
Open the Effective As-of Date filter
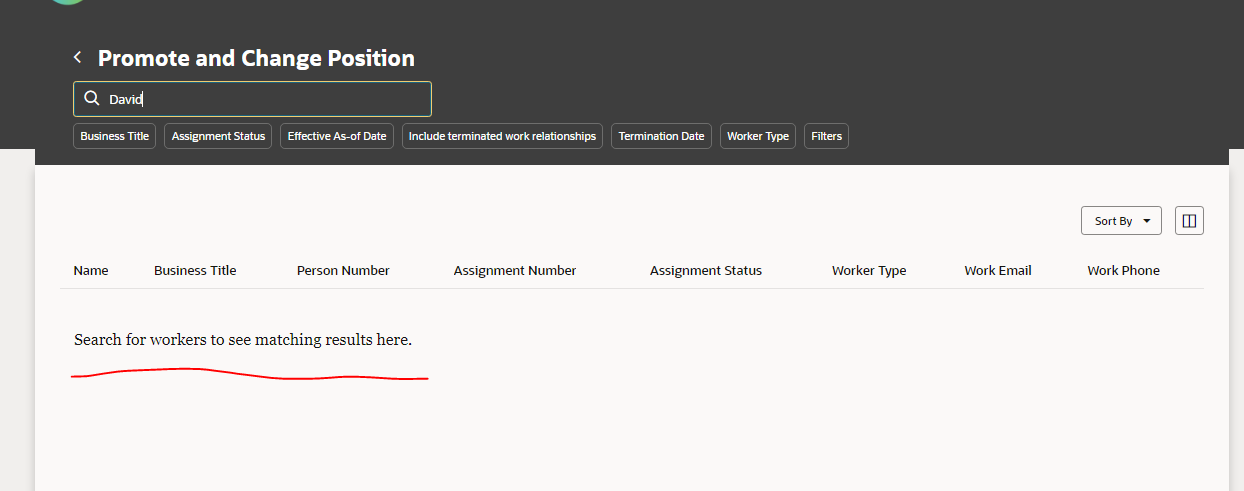[x=337, y=136]
